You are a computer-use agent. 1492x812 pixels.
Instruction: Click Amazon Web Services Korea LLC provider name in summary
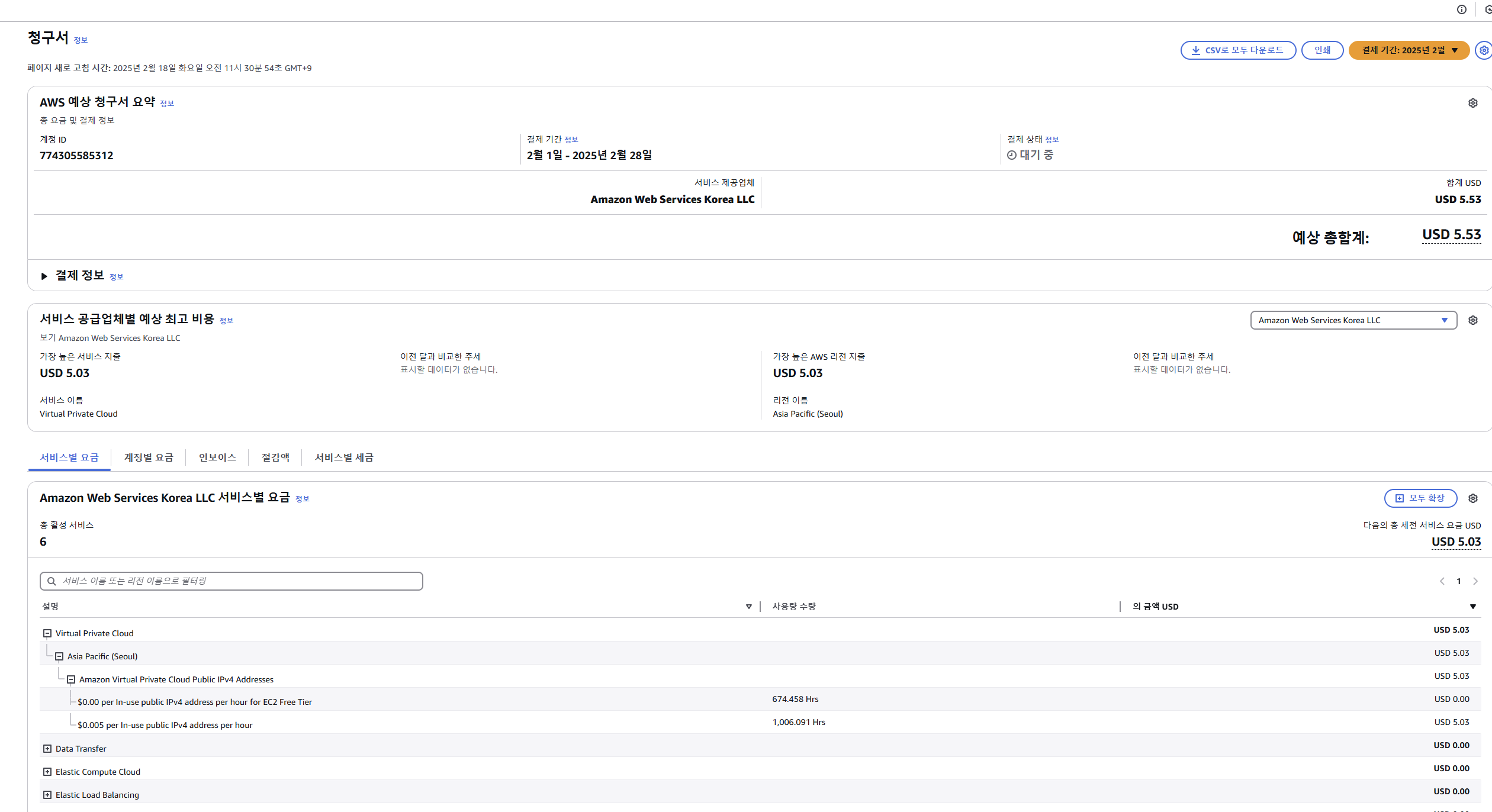click(x=673, y=199)
